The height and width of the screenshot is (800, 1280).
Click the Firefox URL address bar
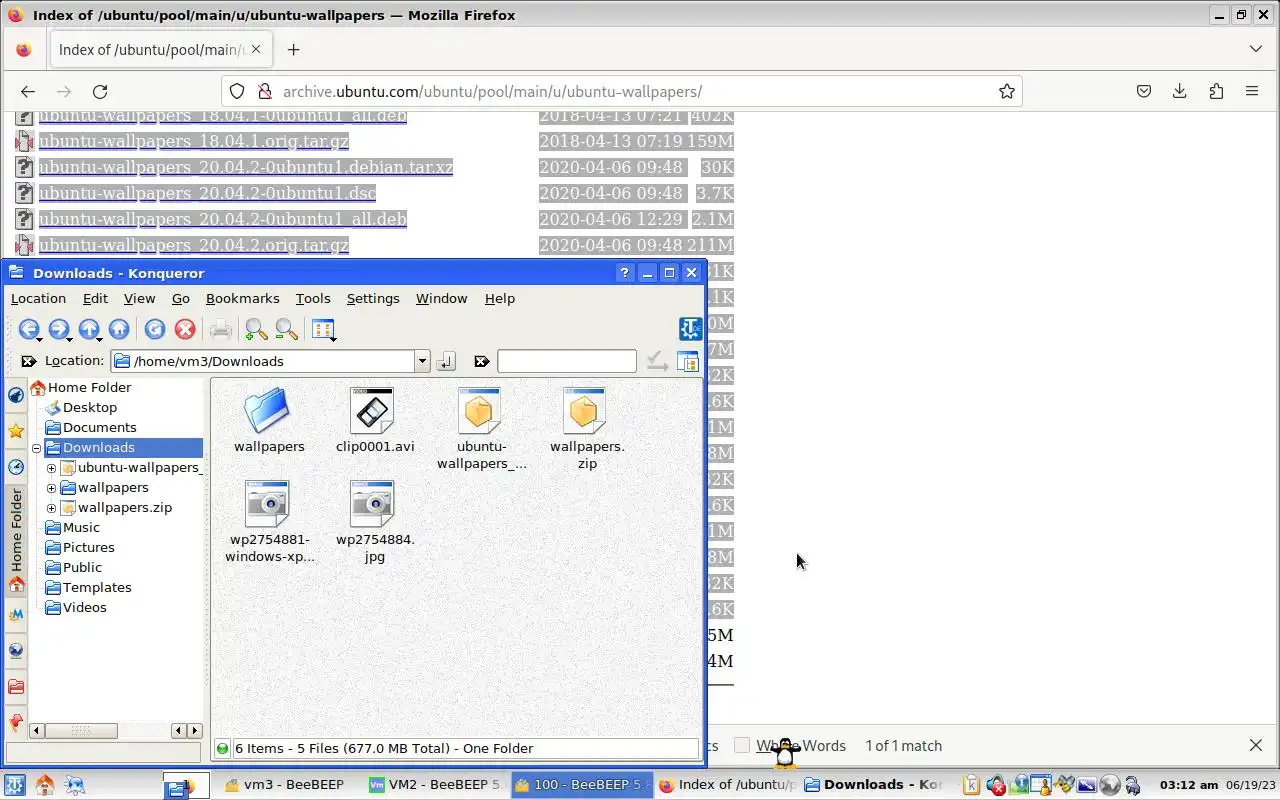click(620, 91)
